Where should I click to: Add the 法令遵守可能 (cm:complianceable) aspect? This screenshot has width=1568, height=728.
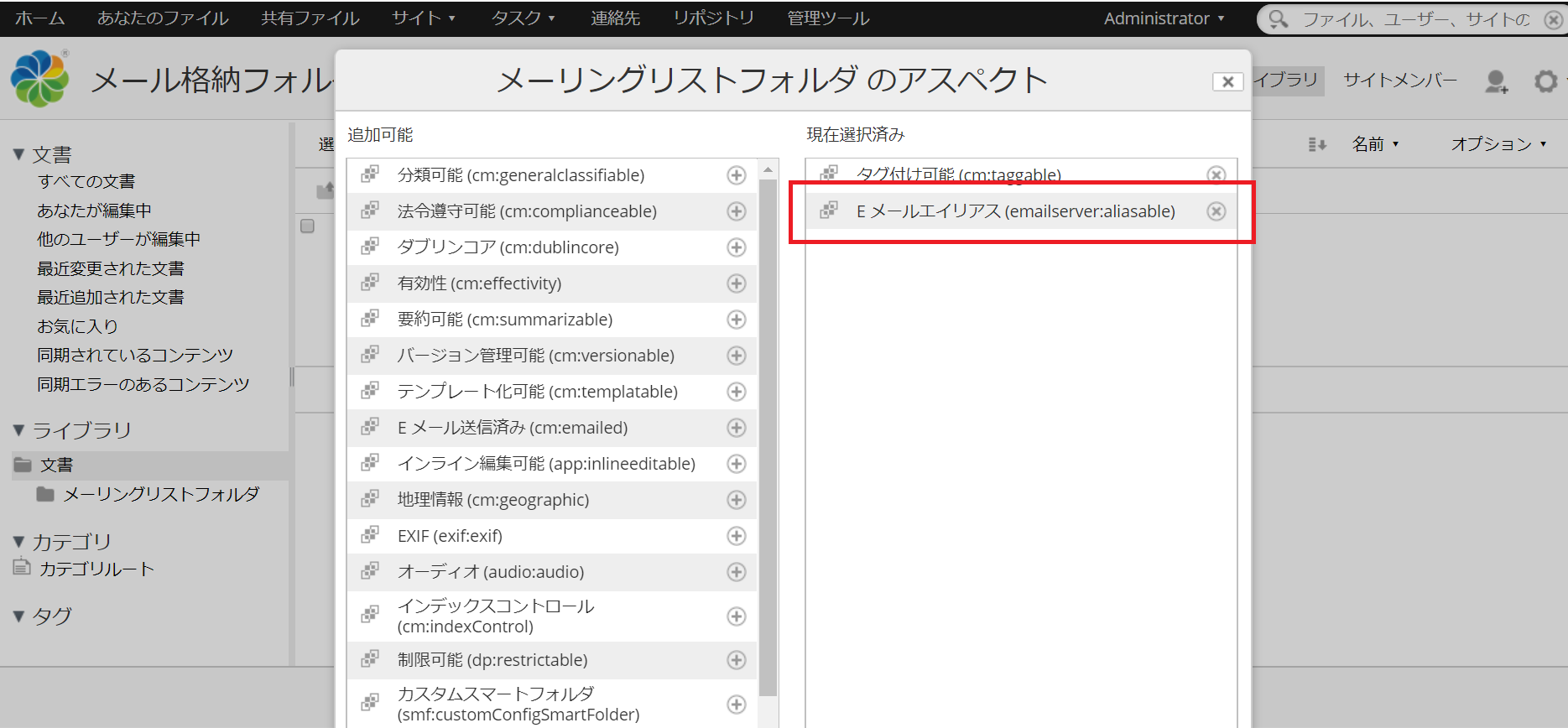click(x=736, y=211)
